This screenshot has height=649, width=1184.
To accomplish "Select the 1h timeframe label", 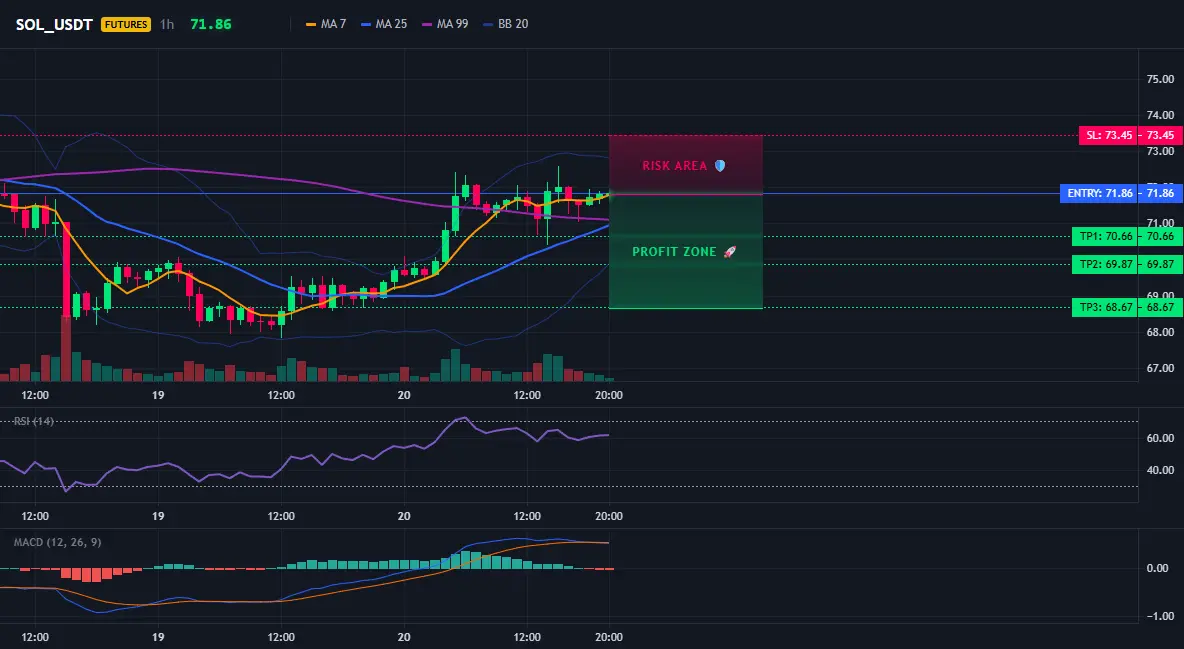I will click(167, 24).
